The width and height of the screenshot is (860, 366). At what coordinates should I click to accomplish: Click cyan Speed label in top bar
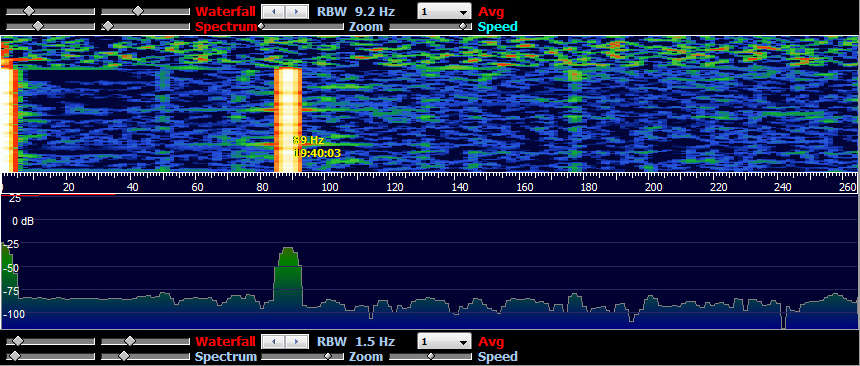point(497,26)
